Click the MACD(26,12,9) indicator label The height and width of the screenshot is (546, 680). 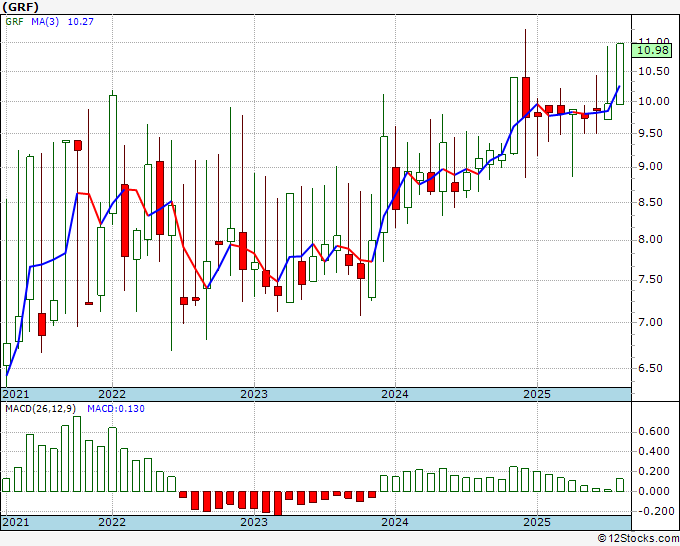[x=41, y=409]
